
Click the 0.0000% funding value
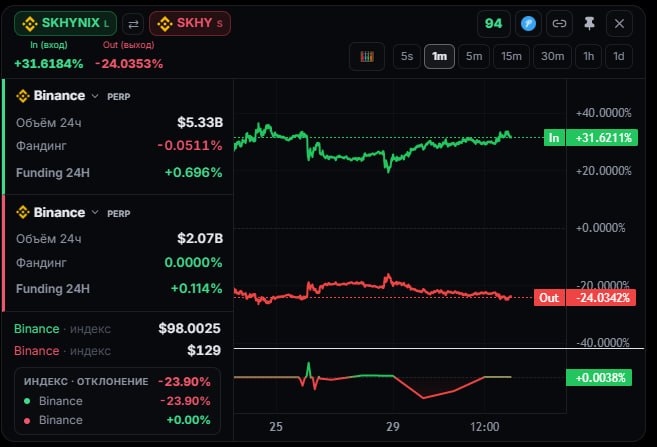[193, 262]
